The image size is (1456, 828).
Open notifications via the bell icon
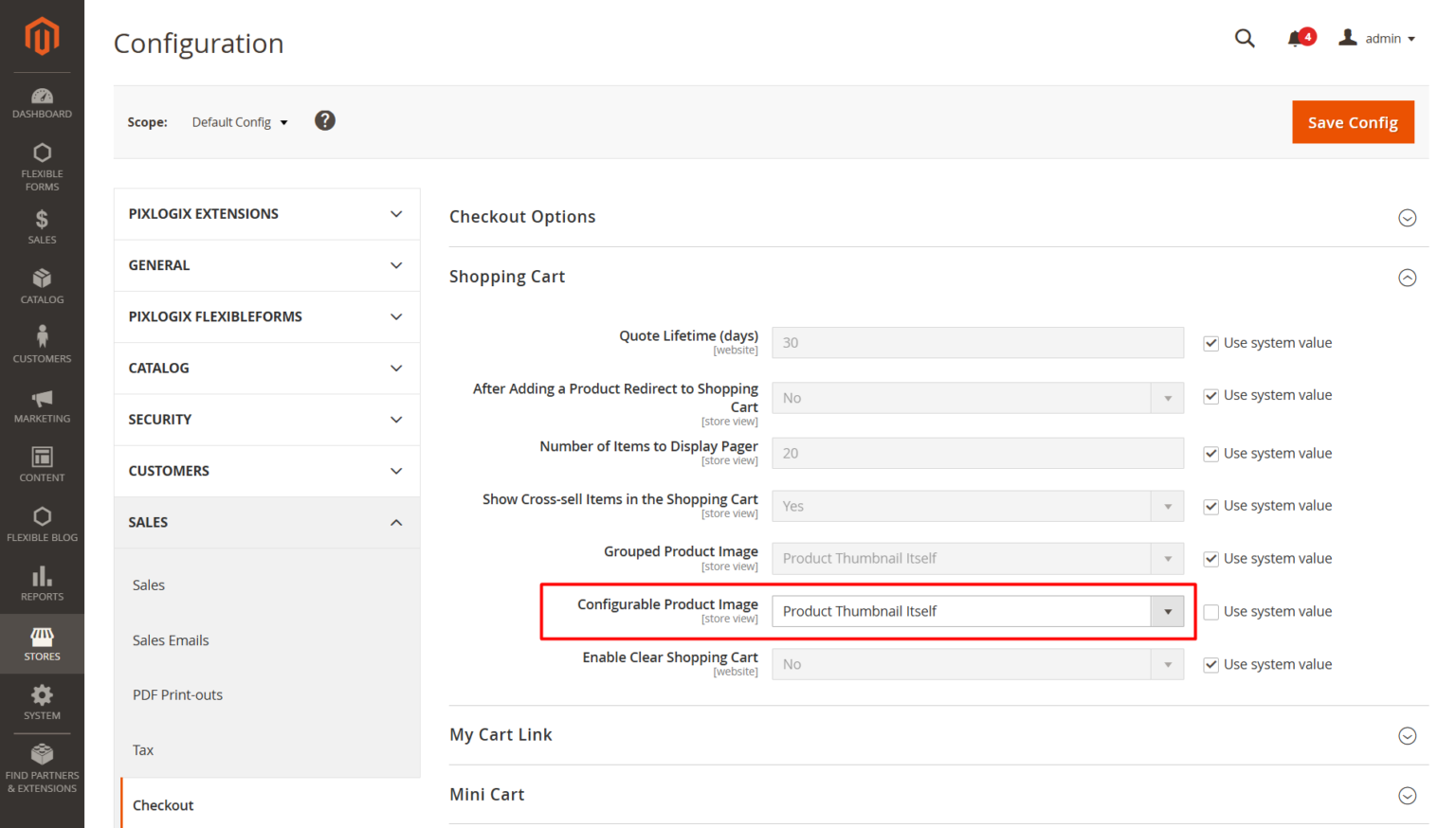(1296, 38)
